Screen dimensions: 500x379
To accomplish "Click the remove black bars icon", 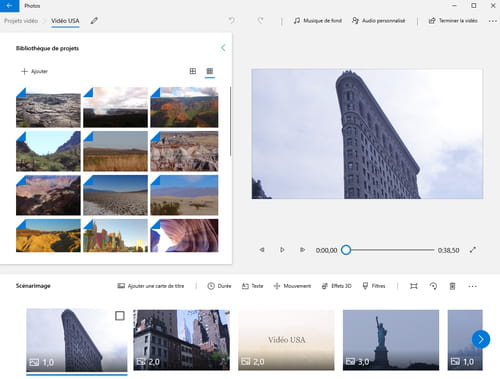I will click(414, 286).
